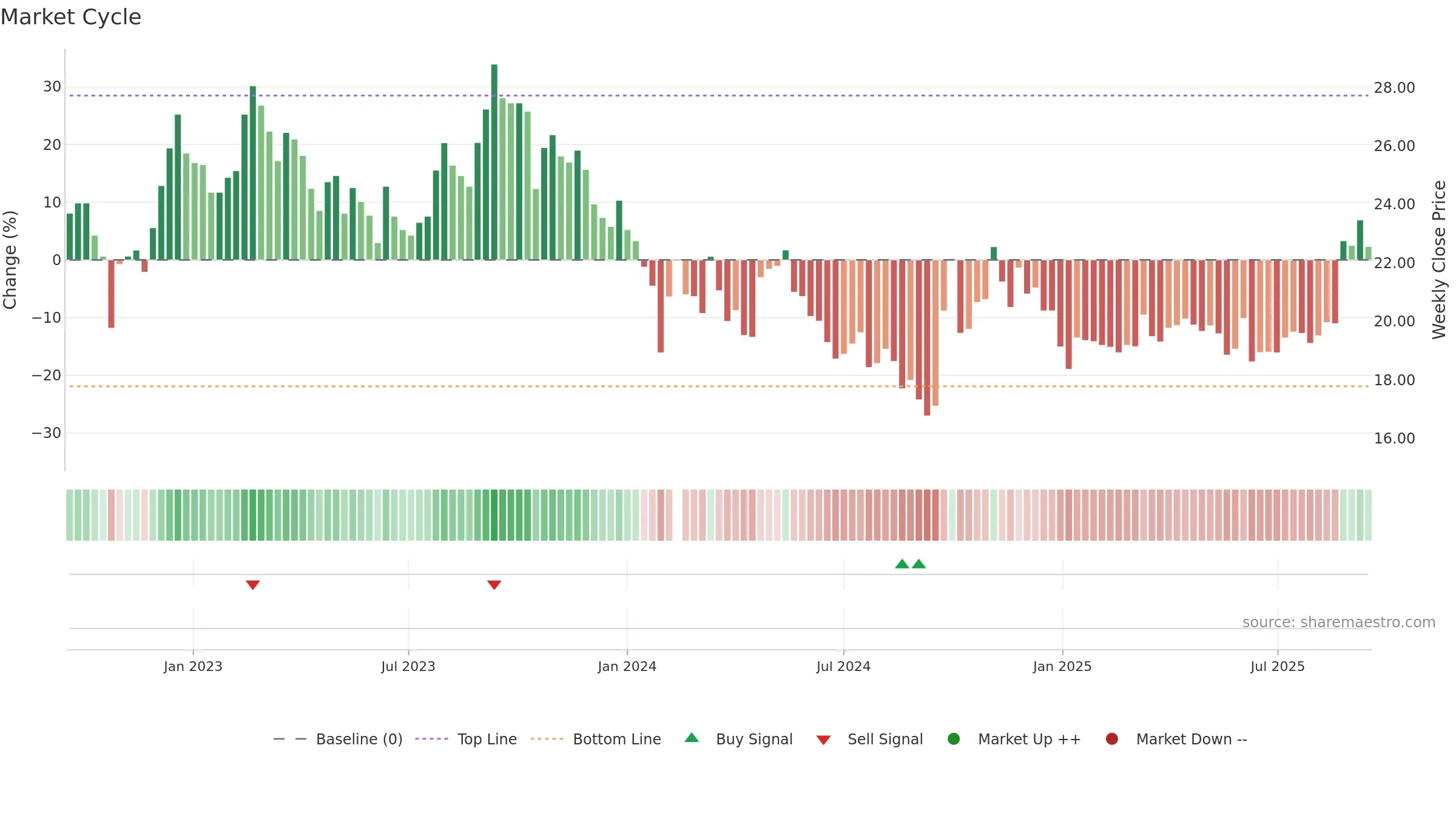Click the −30 change axis label
Viewport: 1456px width, 819px height.
[46, 433]
